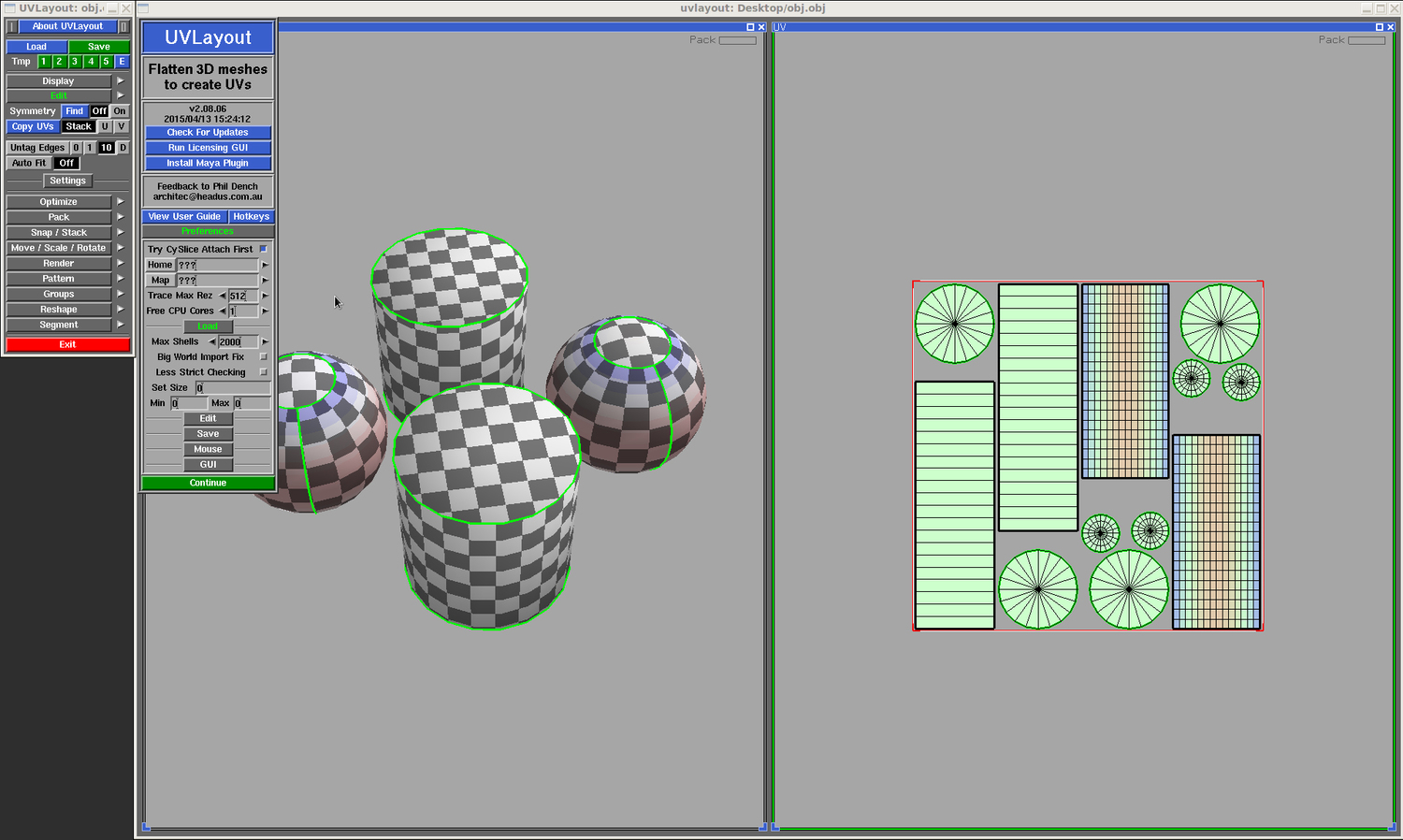Enable the Stack option

pos(79,126)
